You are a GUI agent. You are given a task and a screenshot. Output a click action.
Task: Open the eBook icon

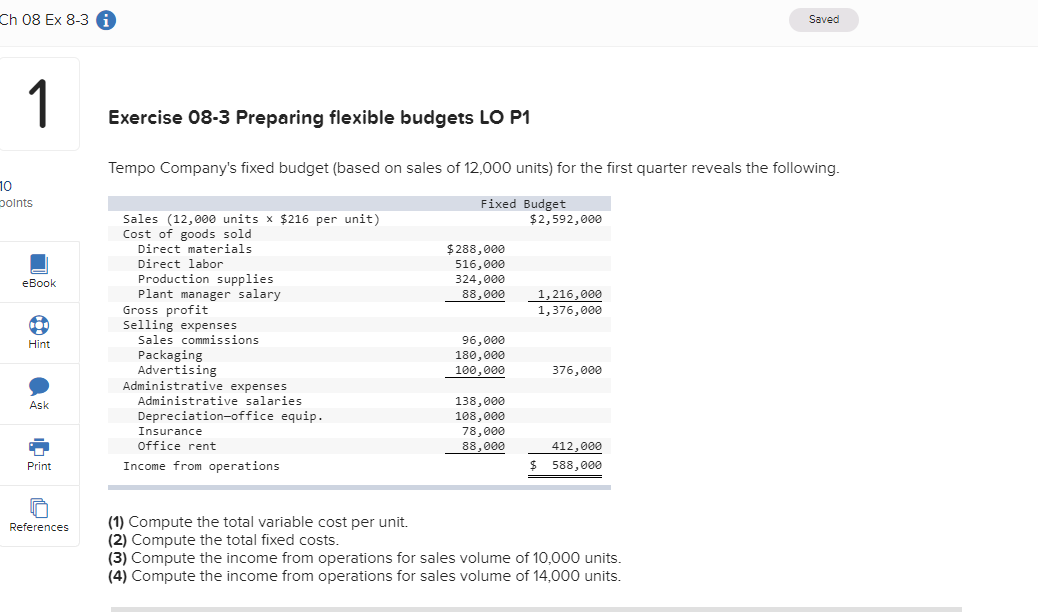pos(39,264)
